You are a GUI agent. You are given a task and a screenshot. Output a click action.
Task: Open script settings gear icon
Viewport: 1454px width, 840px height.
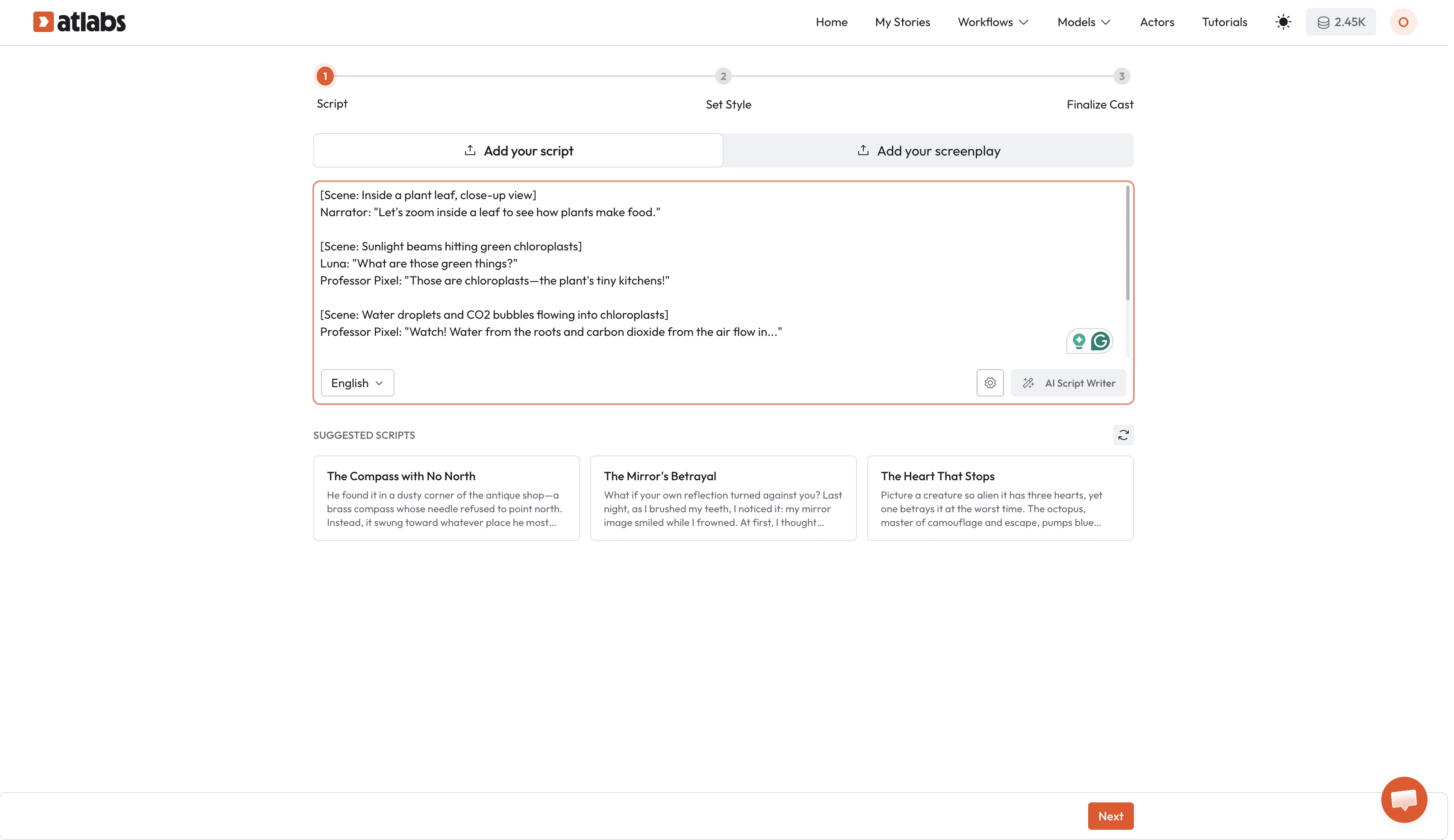[989, 383]
